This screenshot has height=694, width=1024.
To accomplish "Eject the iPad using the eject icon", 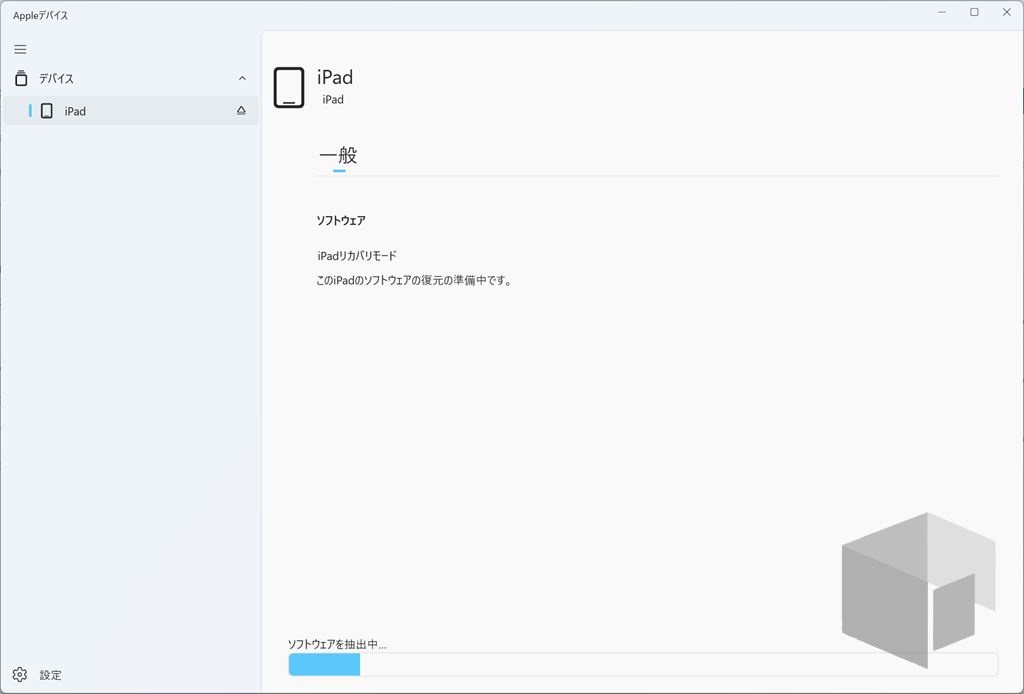I will tap(241, 111).
